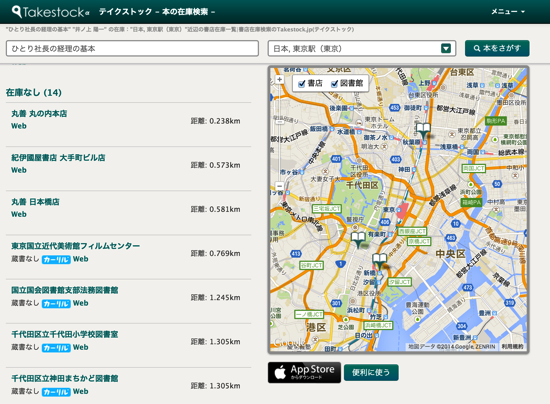Zoom in the map with plus button

(279, 80)
